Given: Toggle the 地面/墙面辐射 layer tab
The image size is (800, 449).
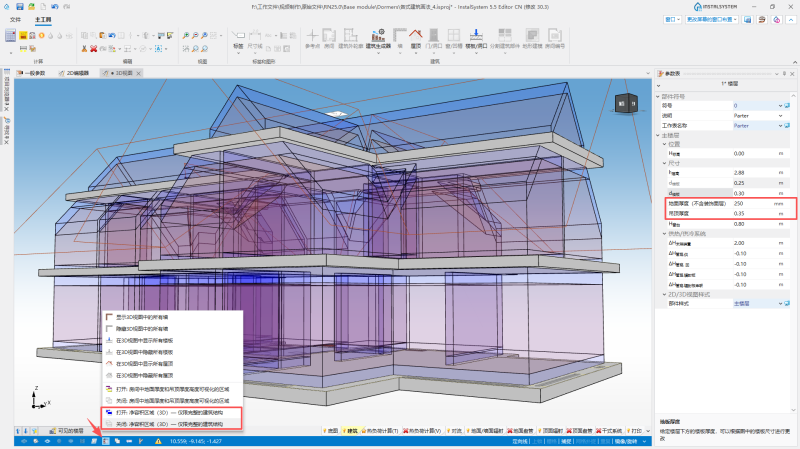Looking at the screenshot, I should [484, 431].
